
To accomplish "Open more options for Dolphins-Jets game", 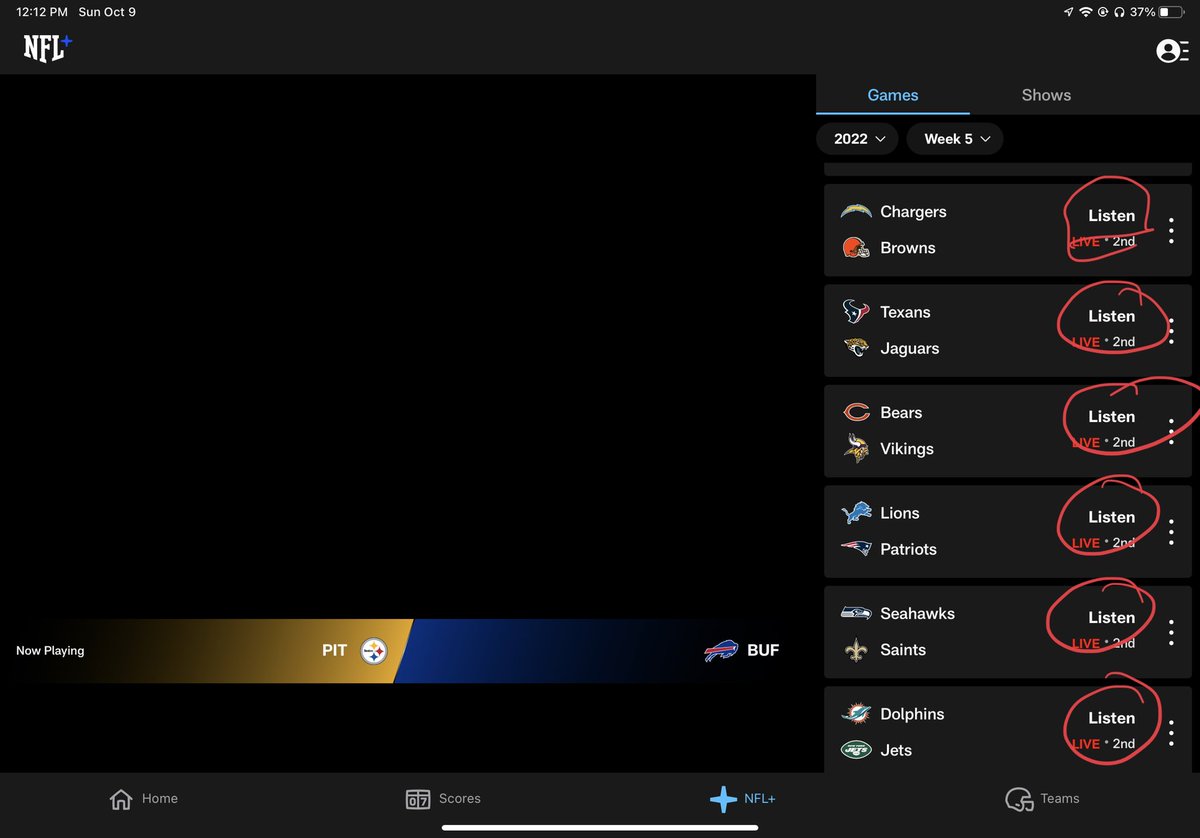I will 1171,733.
